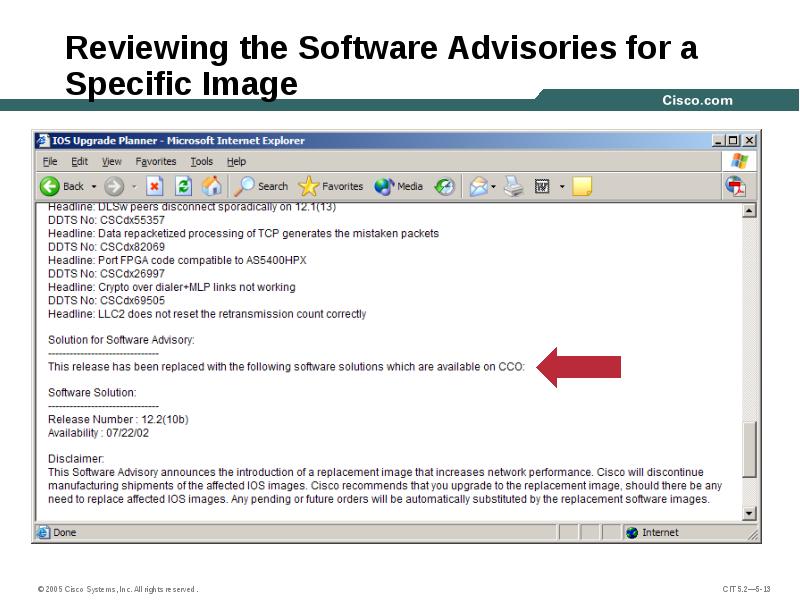
Task: Click the scrollbar down arrow
Action: point(748,513)
